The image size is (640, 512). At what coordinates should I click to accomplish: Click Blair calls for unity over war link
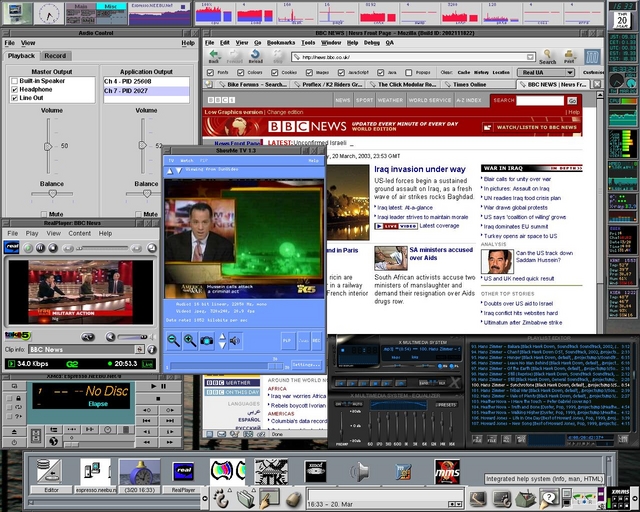tap(517, 179)
